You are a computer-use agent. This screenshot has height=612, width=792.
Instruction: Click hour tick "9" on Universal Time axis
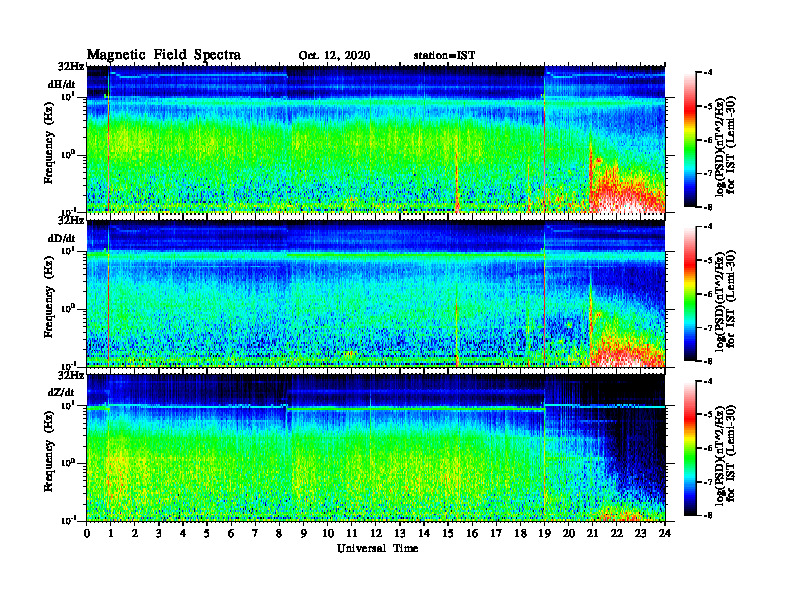304,533
